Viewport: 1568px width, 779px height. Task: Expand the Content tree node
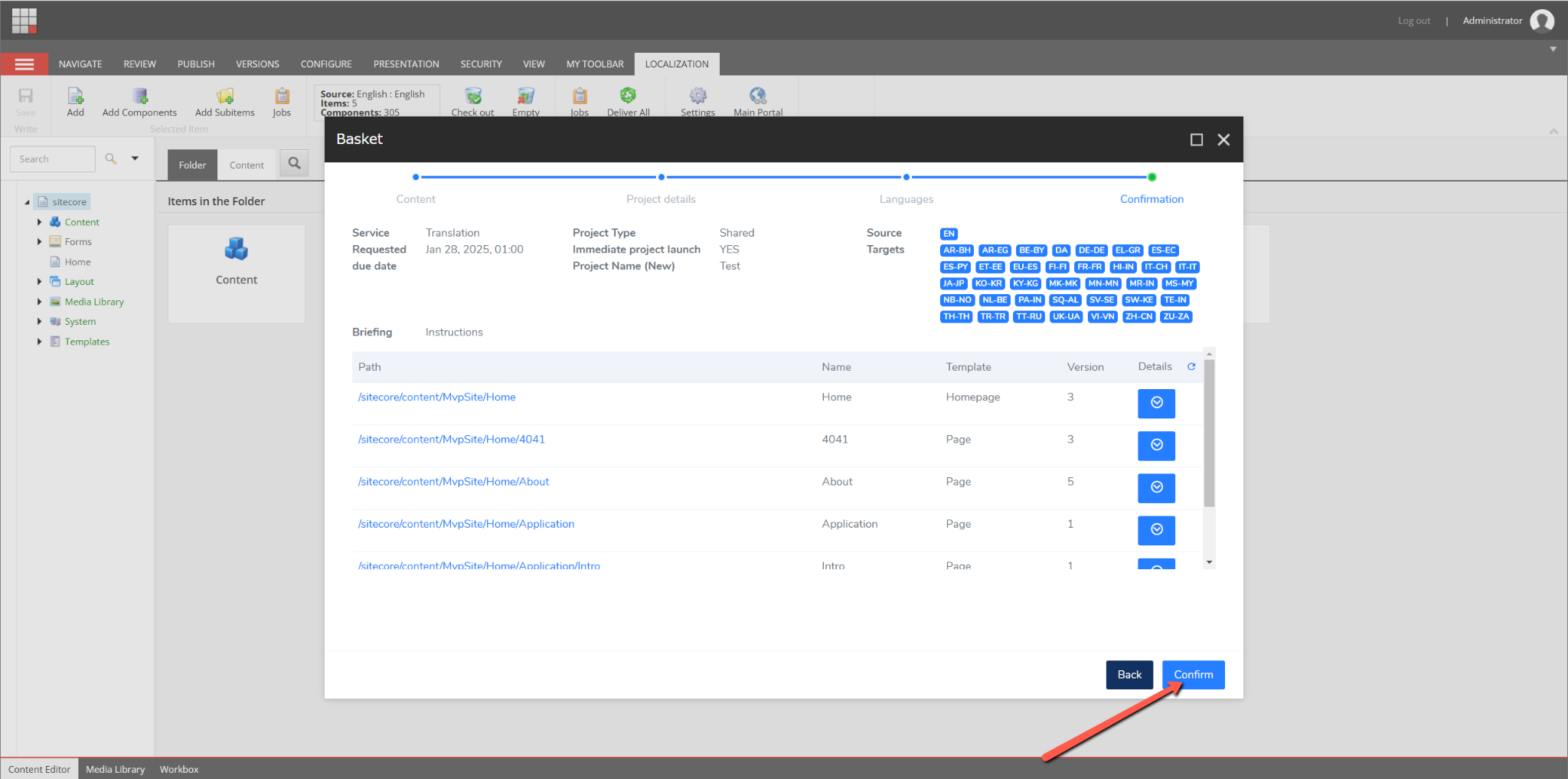40,222
